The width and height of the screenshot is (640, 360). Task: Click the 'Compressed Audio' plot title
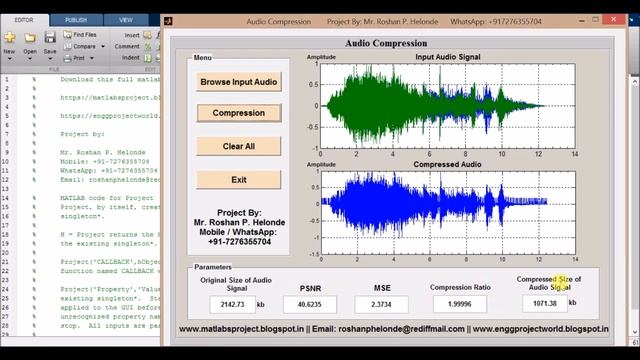click(x=447, y=164)
